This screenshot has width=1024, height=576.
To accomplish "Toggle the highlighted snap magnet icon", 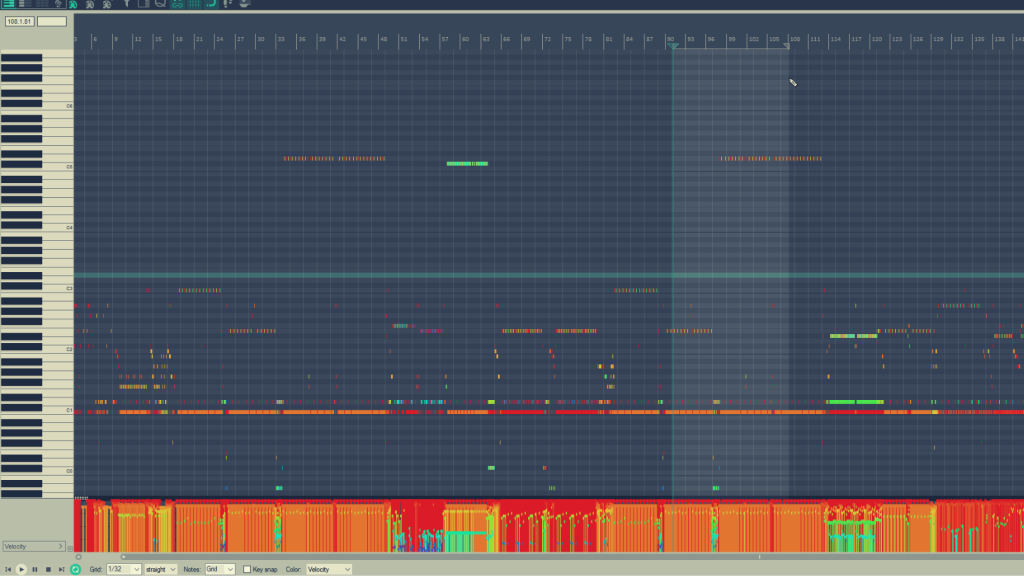I will [x=178, y=3].
